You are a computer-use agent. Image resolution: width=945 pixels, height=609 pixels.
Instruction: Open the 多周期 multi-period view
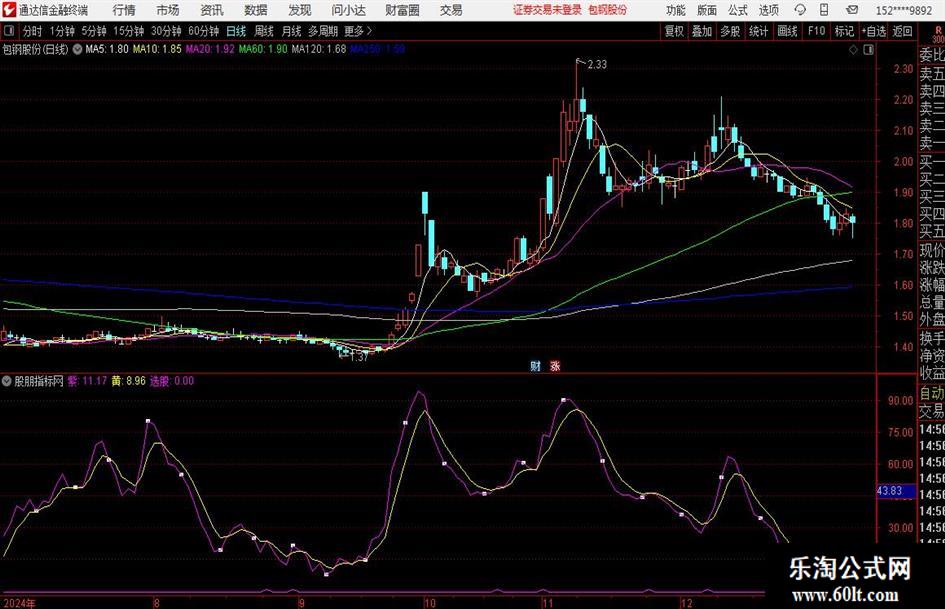(x=323, y=31)
